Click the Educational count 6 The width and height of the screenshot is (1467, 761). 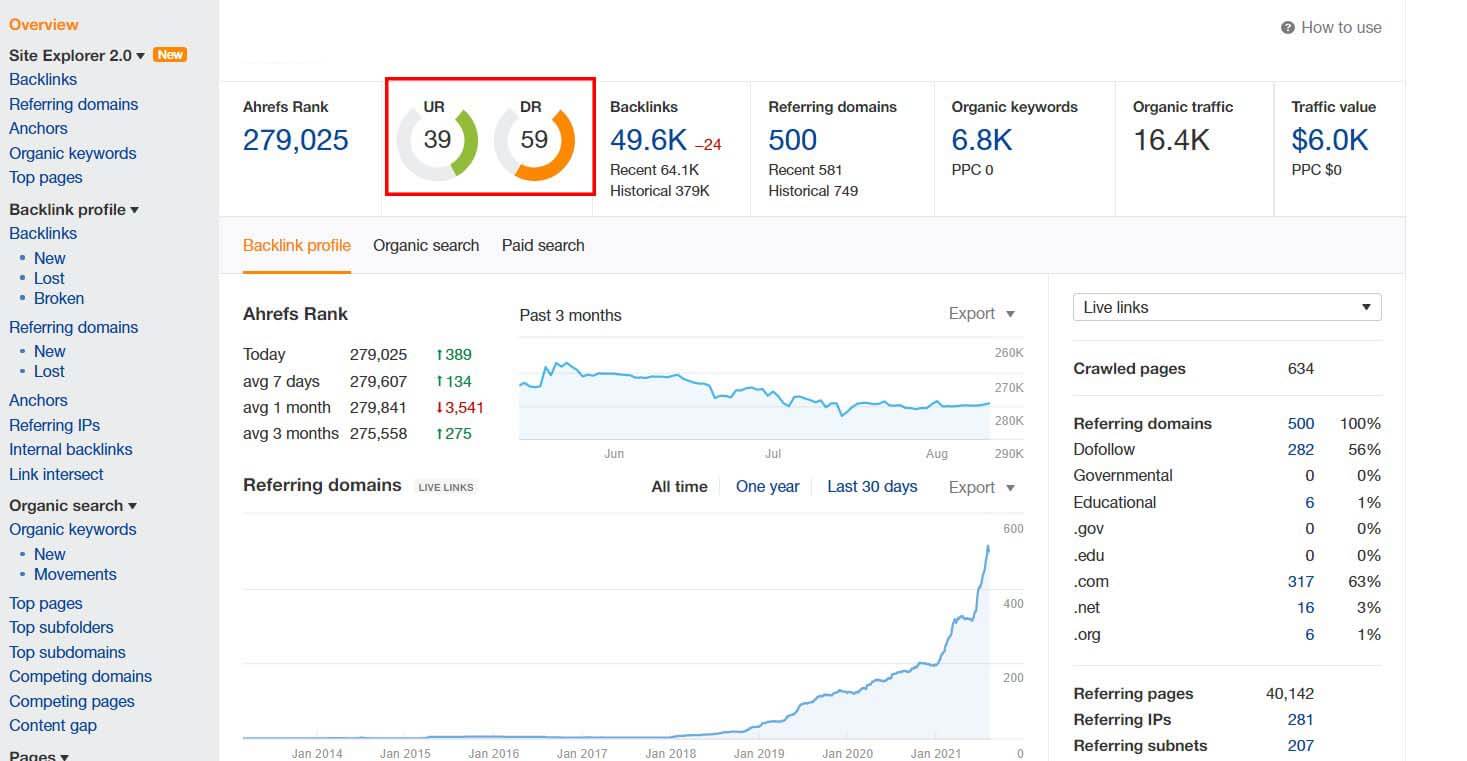click(x=1310, y=503)
